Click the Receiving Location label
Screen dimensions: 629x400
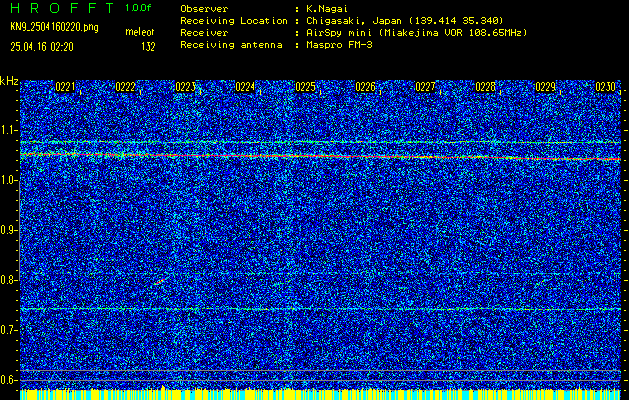234,20
